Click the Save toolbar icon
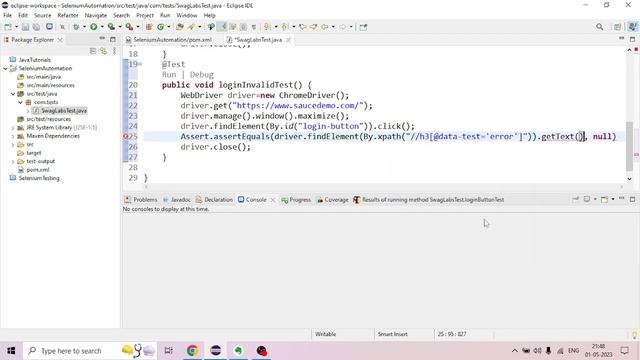The width and height of the screenshot is (640, 360). click(x=25, y=27)
